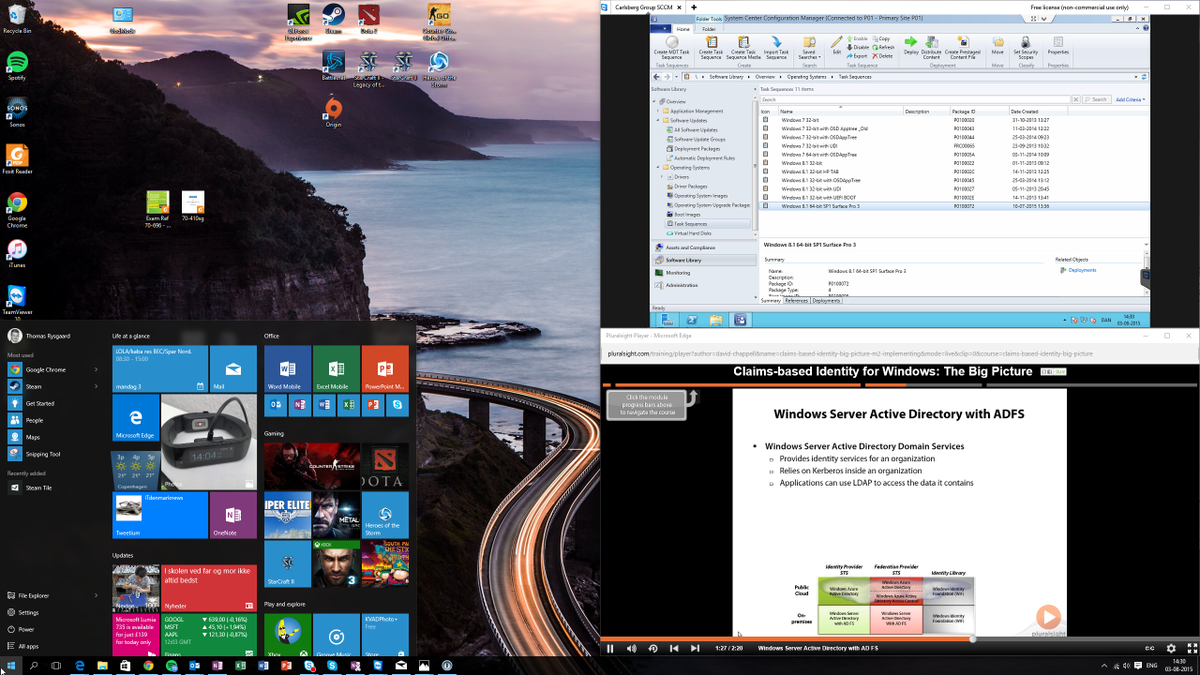
Task: Skip to previous clip in Pluralsight player
Action: click(675, 648)
